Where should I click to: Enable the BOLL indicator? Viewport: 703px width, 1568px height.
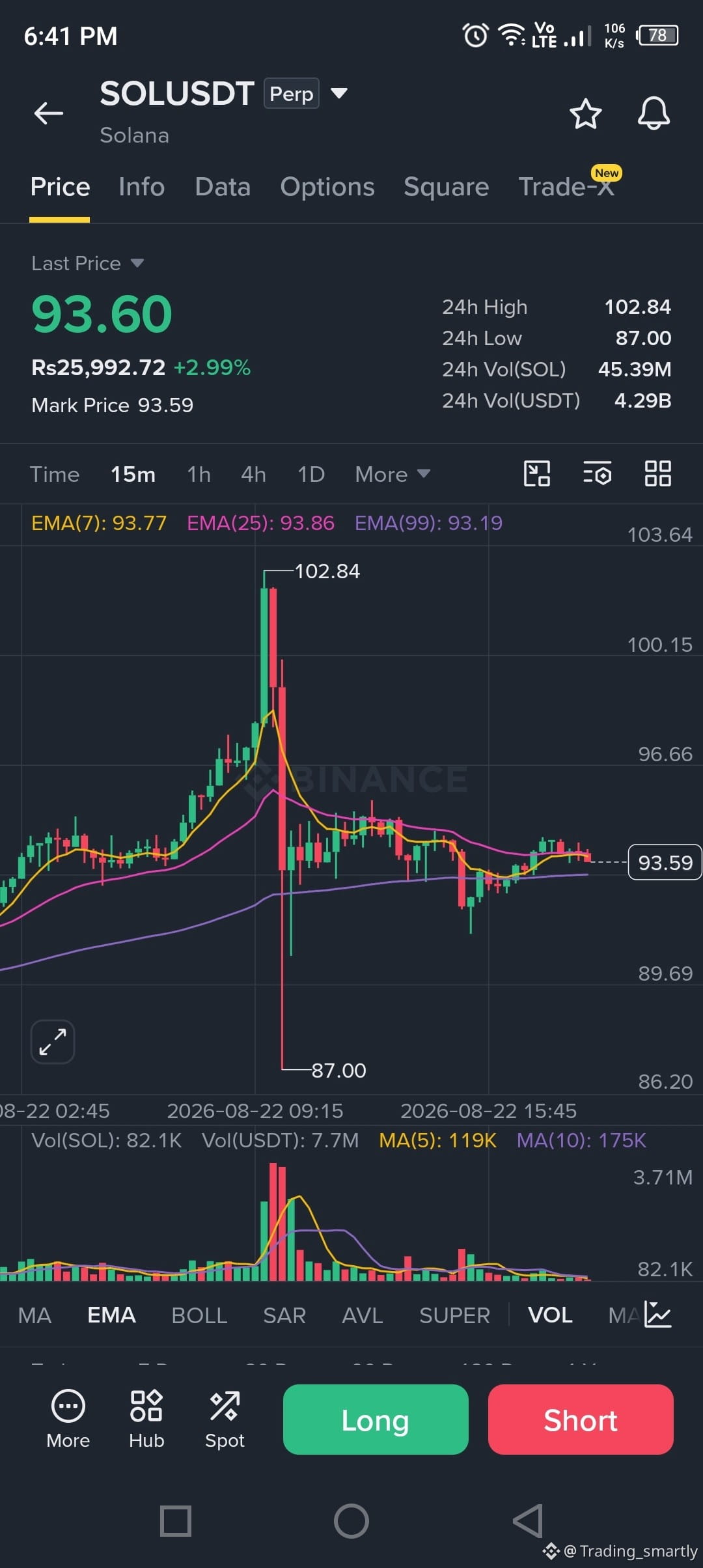(199, 1315)
